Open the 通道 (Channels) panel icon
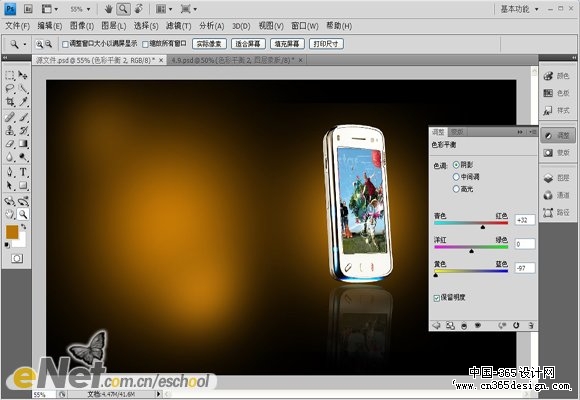Screen dimensions: 580x400 click(557, 195)
